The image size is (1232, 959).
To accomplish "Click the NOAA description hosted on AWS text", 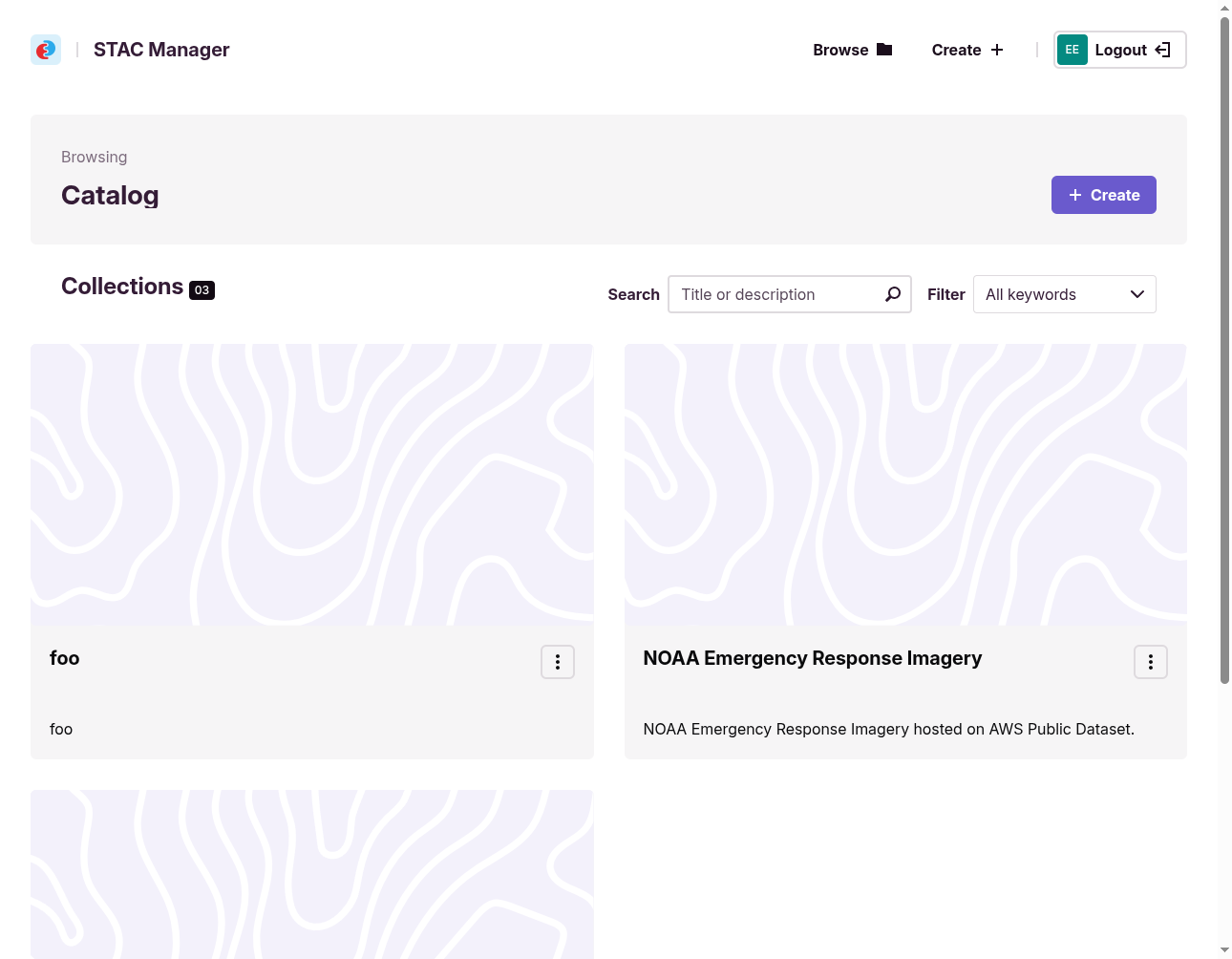I will [x=889, y=729].
